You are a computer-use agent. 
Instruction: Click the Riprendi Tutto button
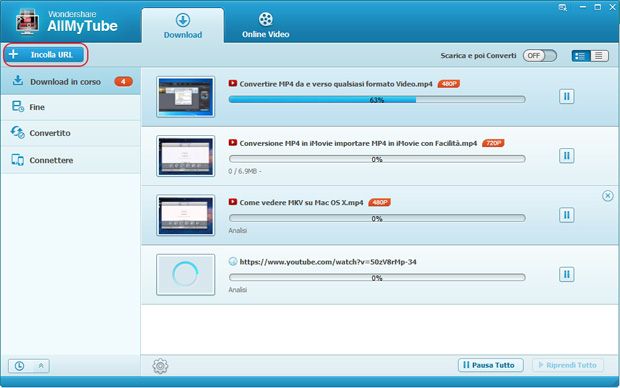[x=568, y=365]
